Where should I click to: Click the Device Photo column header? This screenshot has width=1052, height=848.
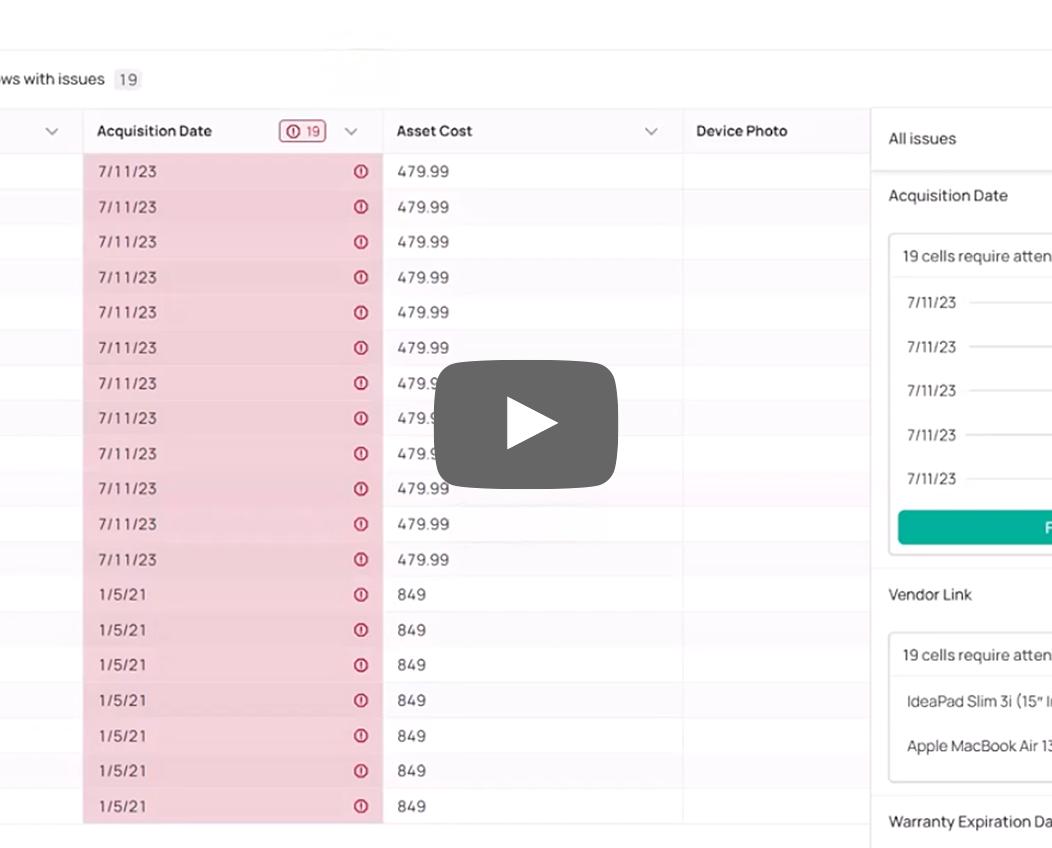[x=741, y=132]
